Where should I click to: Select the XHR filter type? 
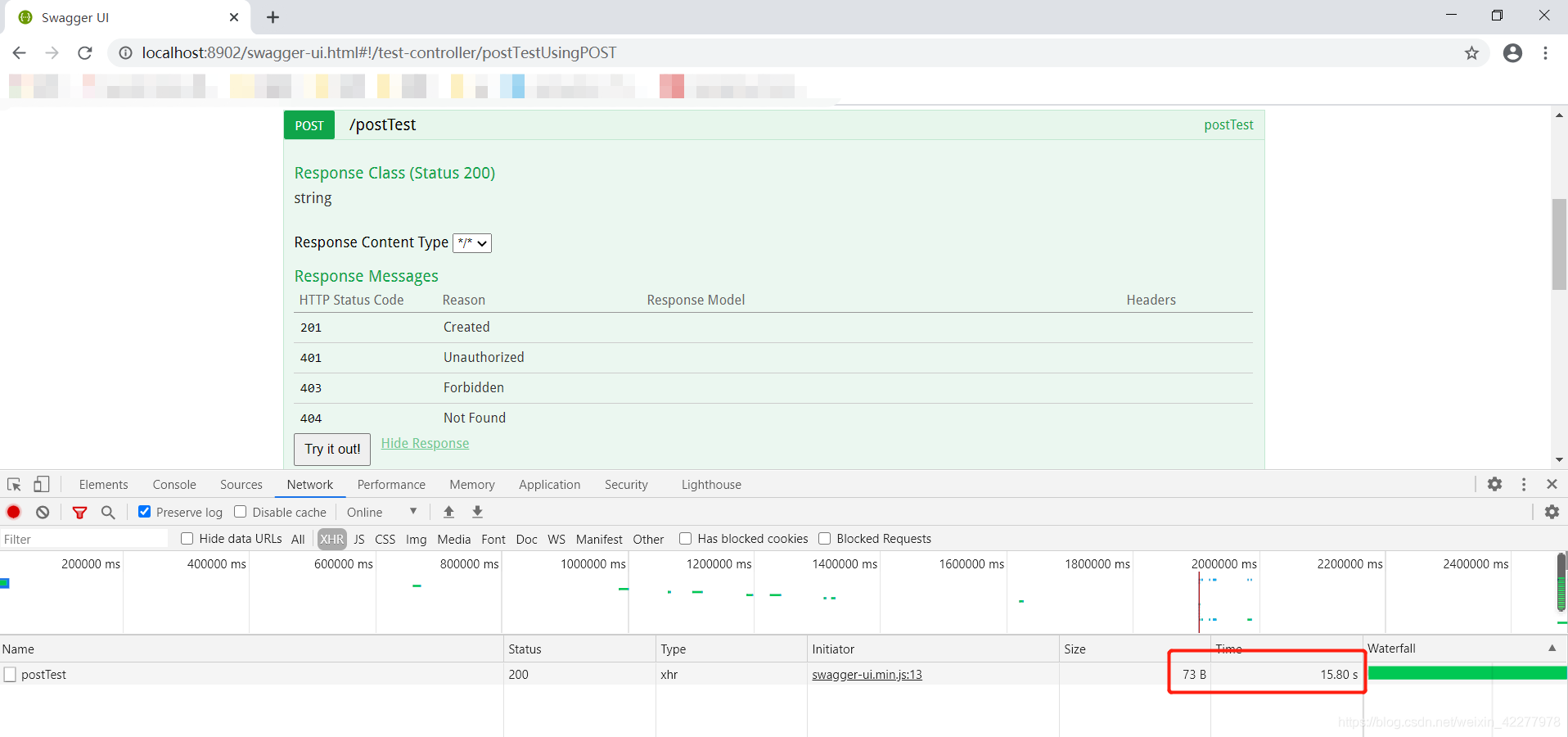(x=332, y=539)
